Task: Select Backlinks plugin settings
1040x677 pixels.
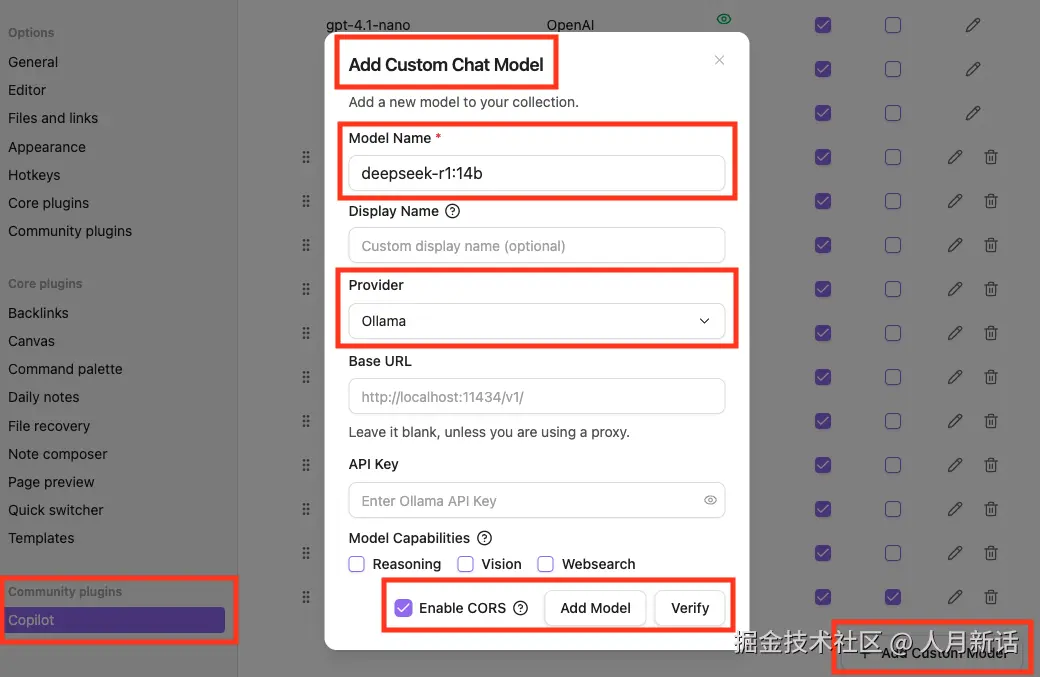Action: coord(38,313)
